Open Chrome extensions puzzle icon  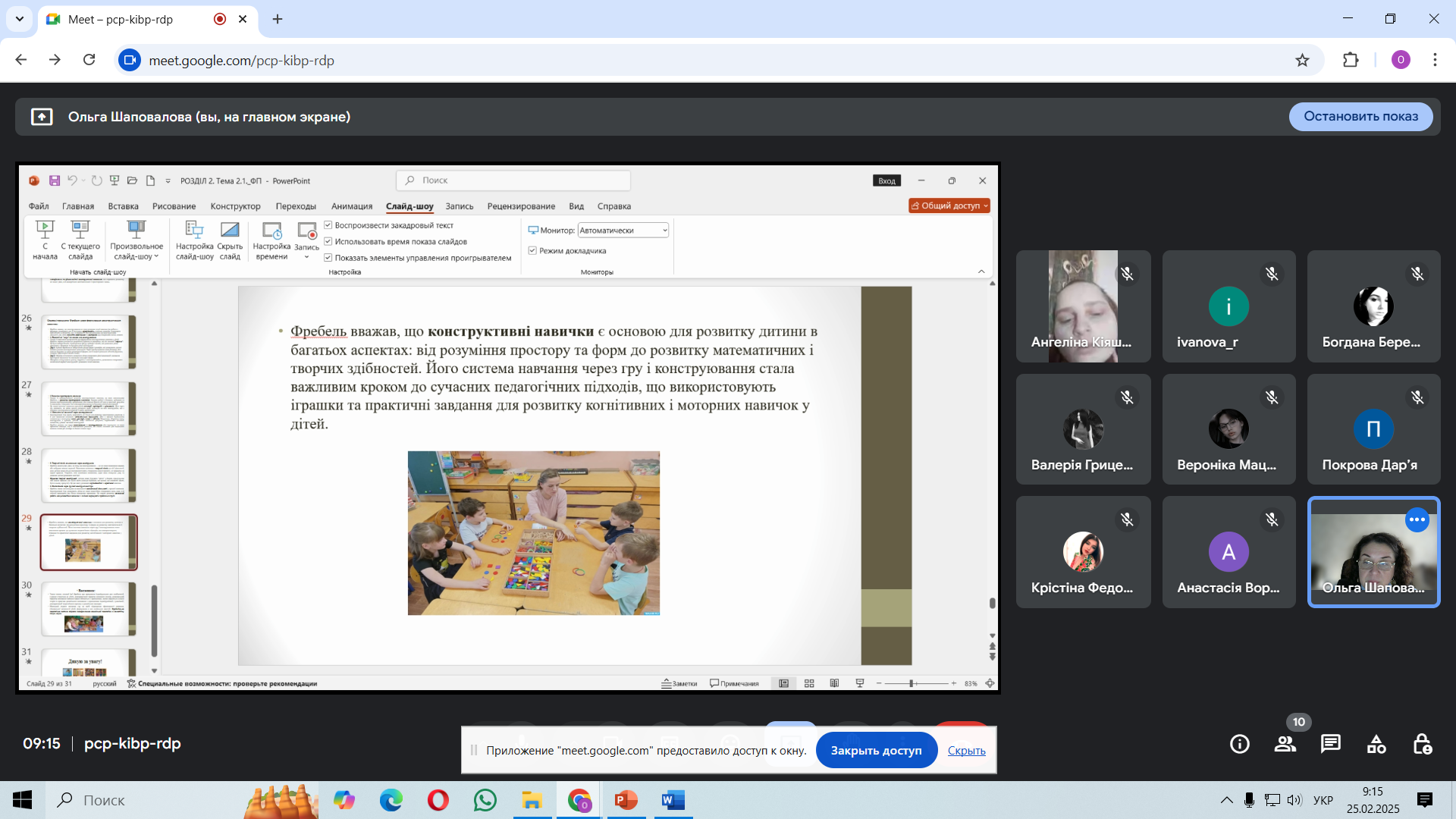pos(1351,60)
